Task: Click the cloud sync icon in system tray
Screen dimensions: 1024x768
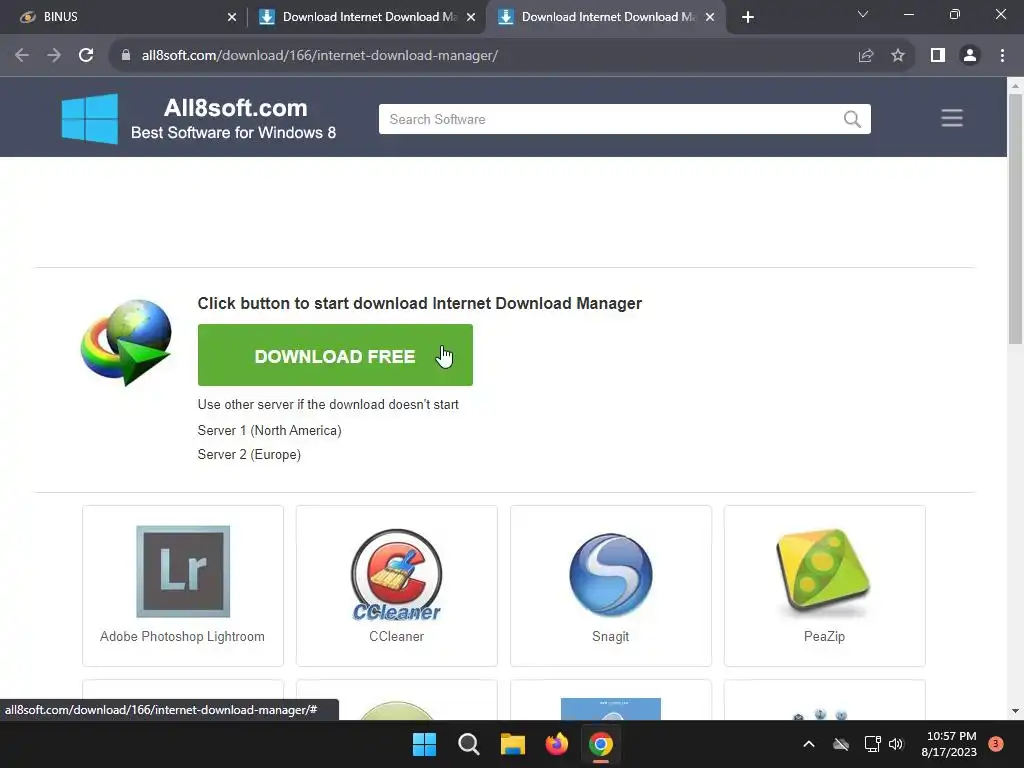Action: click(x=840, y=744)
